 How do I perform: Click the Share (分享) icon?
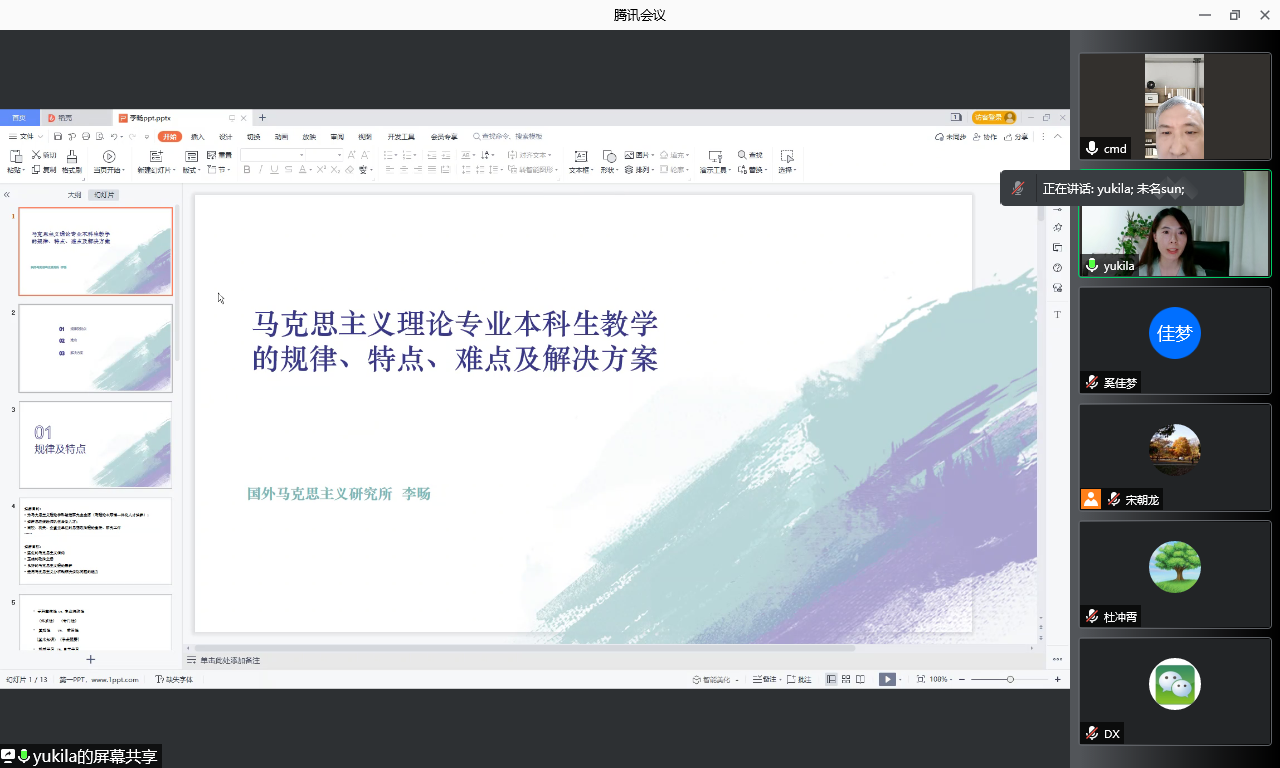[x=1016, y=137]
